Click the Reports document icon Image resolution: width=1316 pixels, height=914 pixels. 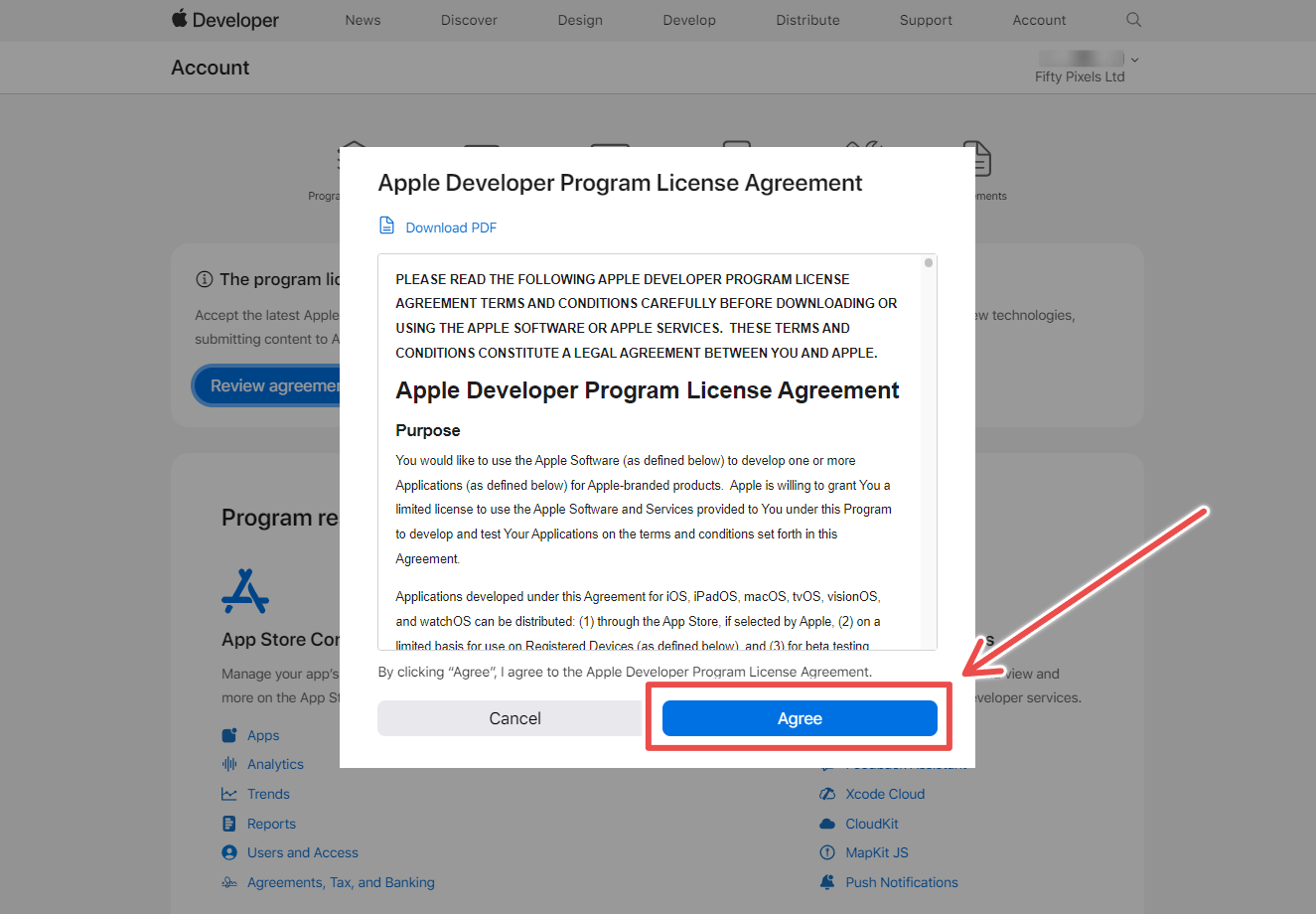click(x=229, y=824)
